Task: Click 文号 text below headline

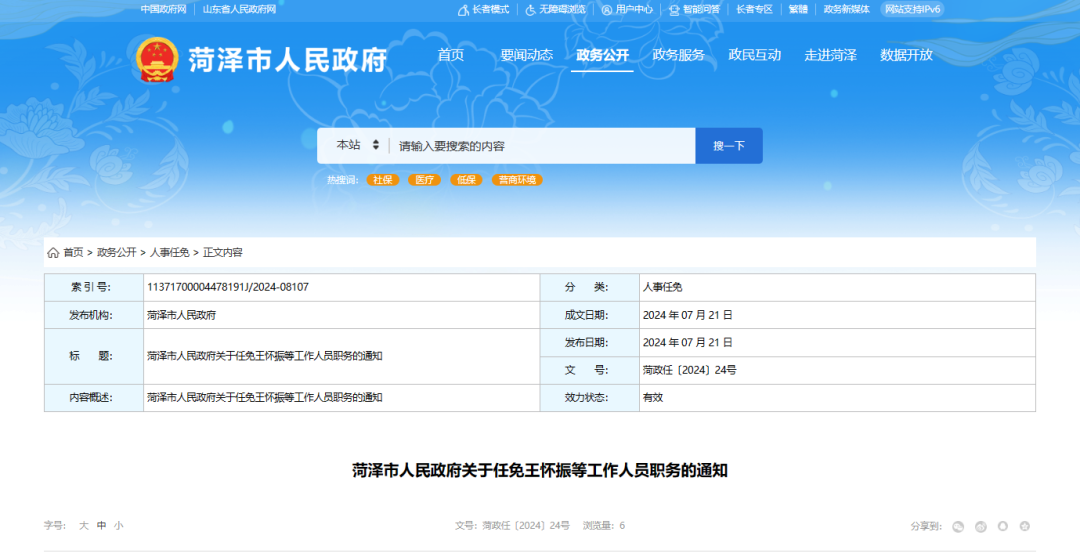Action: pyautogui.click(x=512, y=526)
